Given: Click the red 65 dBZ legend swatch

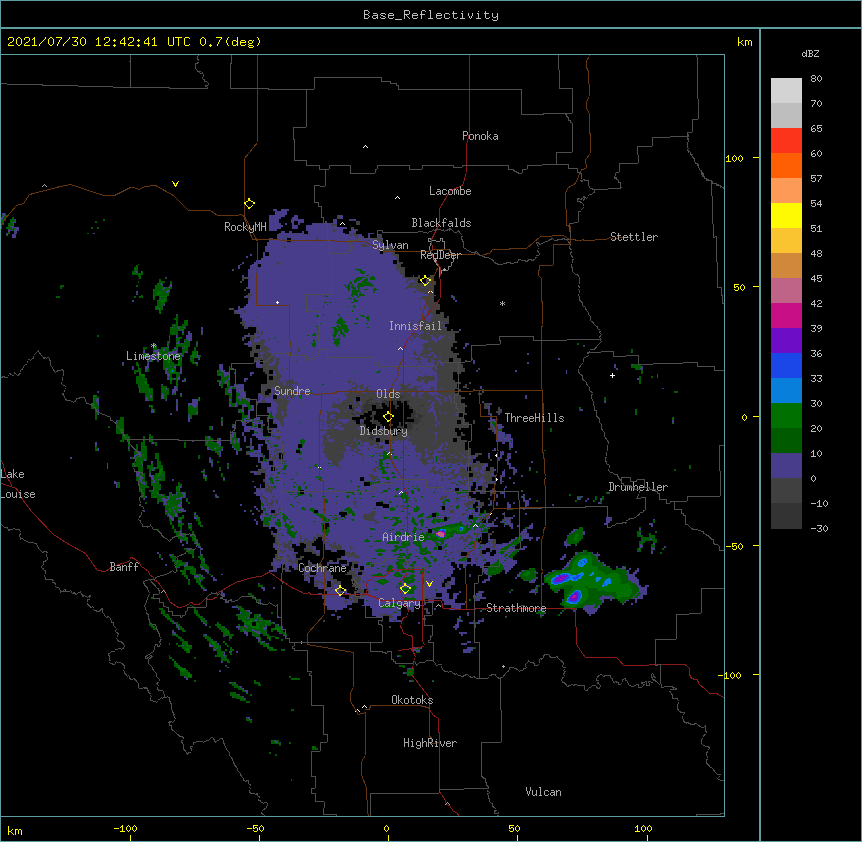Looking at the screenshot, I should (786, 140).
